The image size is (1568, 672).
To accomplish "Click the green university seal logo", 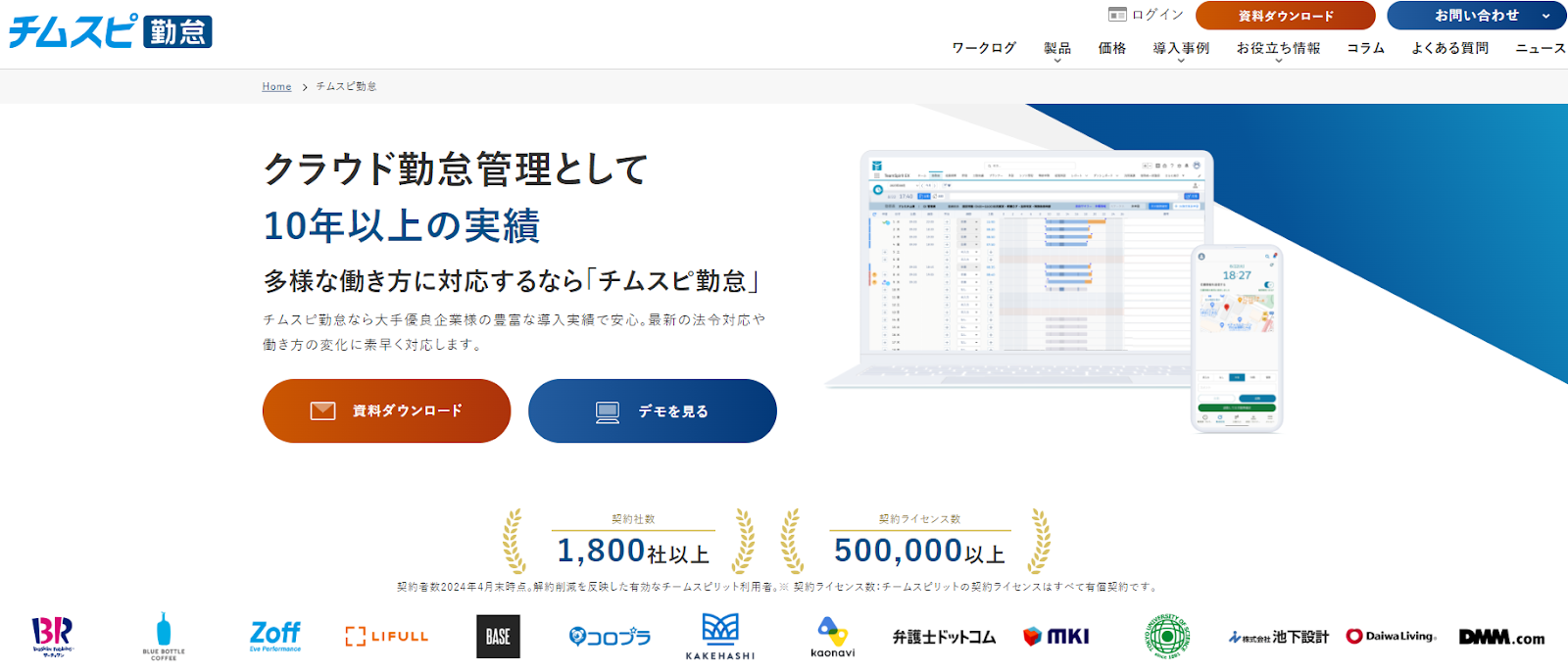I will (x=1167, y=637).
